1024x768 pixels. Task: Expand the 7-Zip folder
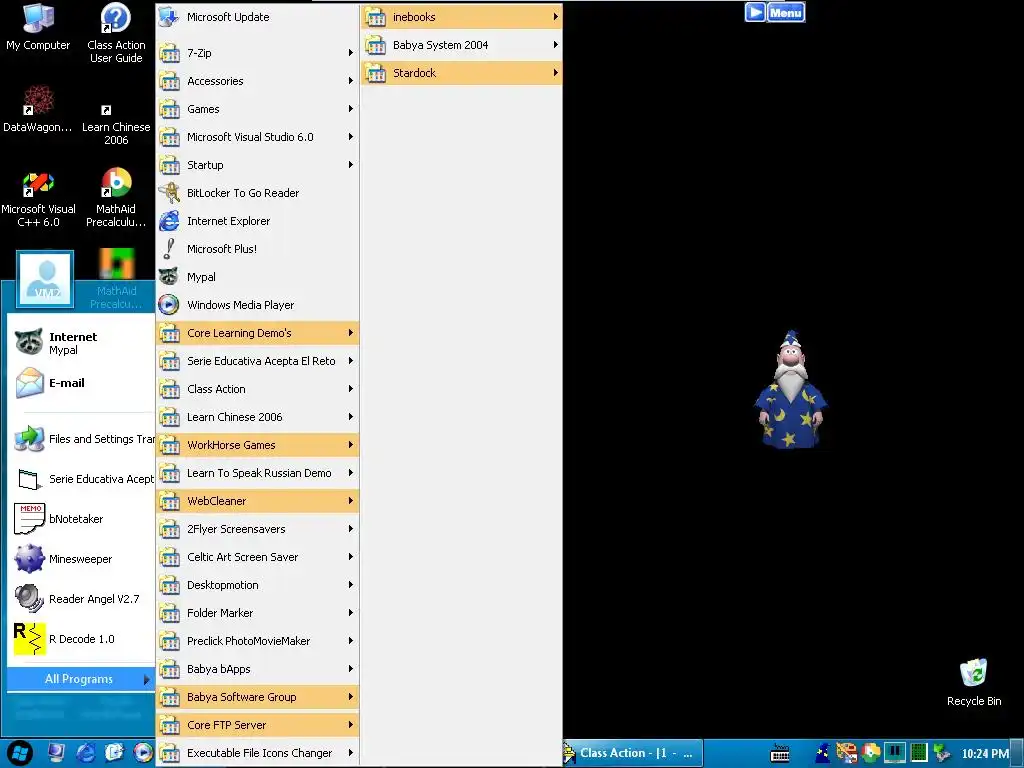point(258,53)
